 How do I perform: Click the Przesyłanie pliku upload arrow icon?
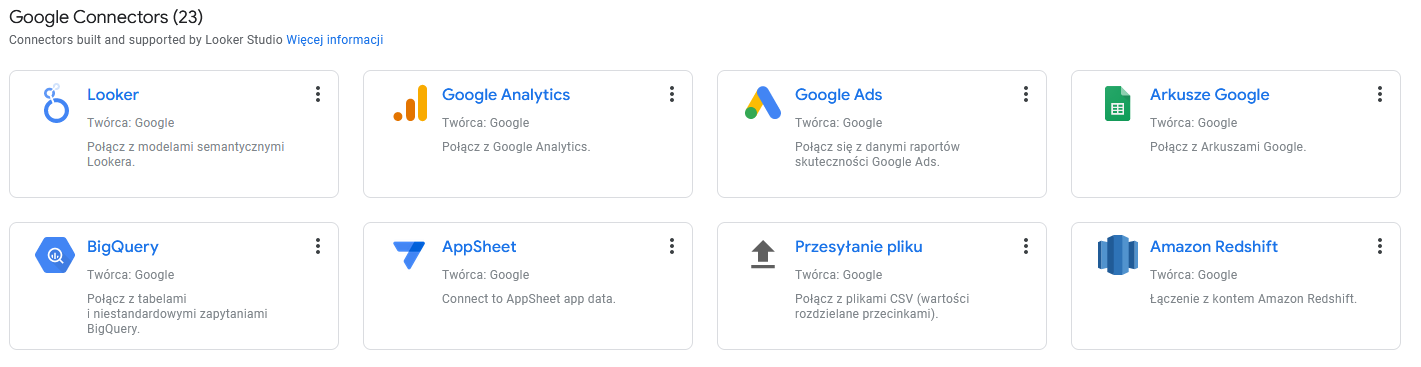coord(763,255)
